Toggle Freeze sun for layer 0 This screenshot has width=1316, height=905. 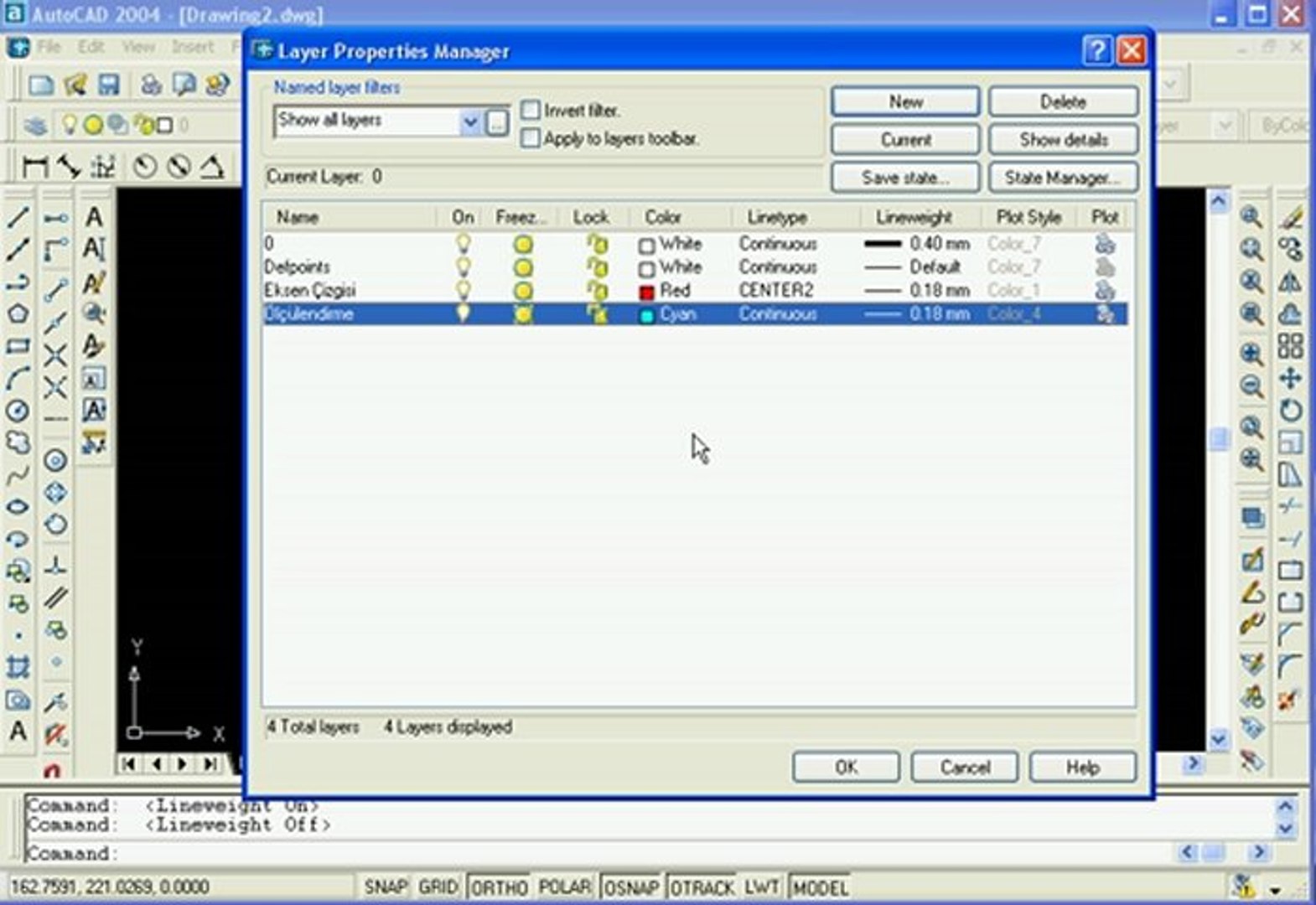(x=523, y=245)
